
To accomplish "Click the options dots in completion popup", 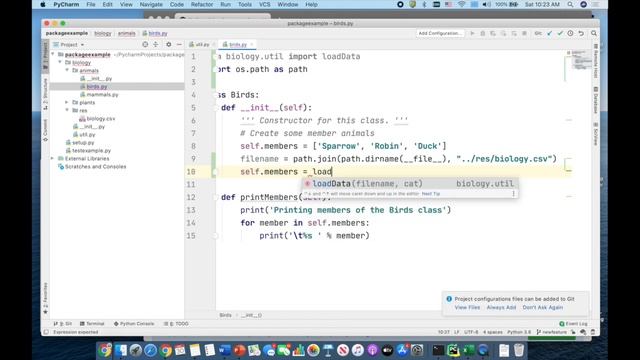I will pyautogui.click(x=513, y=194).
